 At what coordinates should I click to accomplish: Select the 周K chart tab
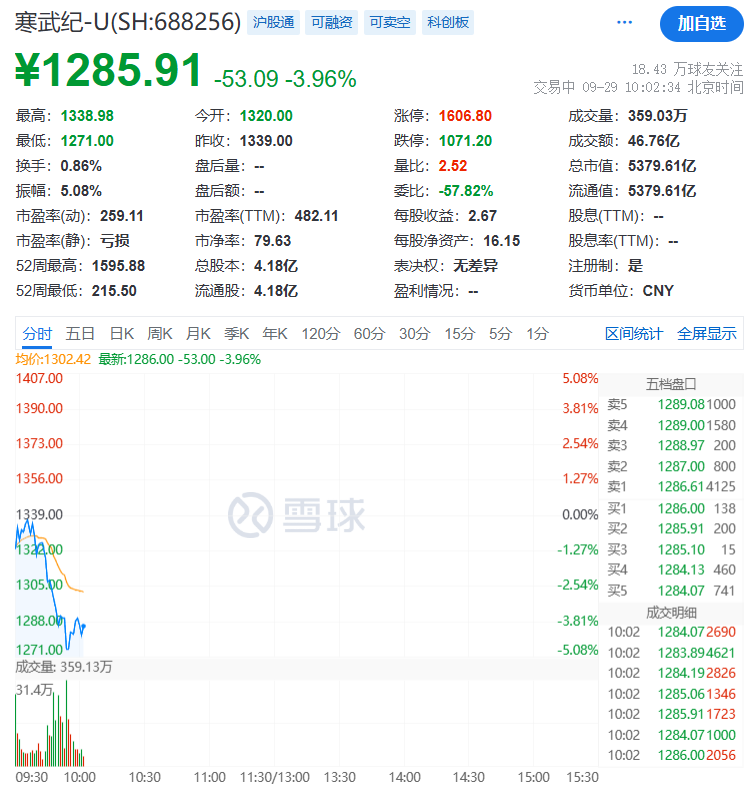tap(160, 334)
